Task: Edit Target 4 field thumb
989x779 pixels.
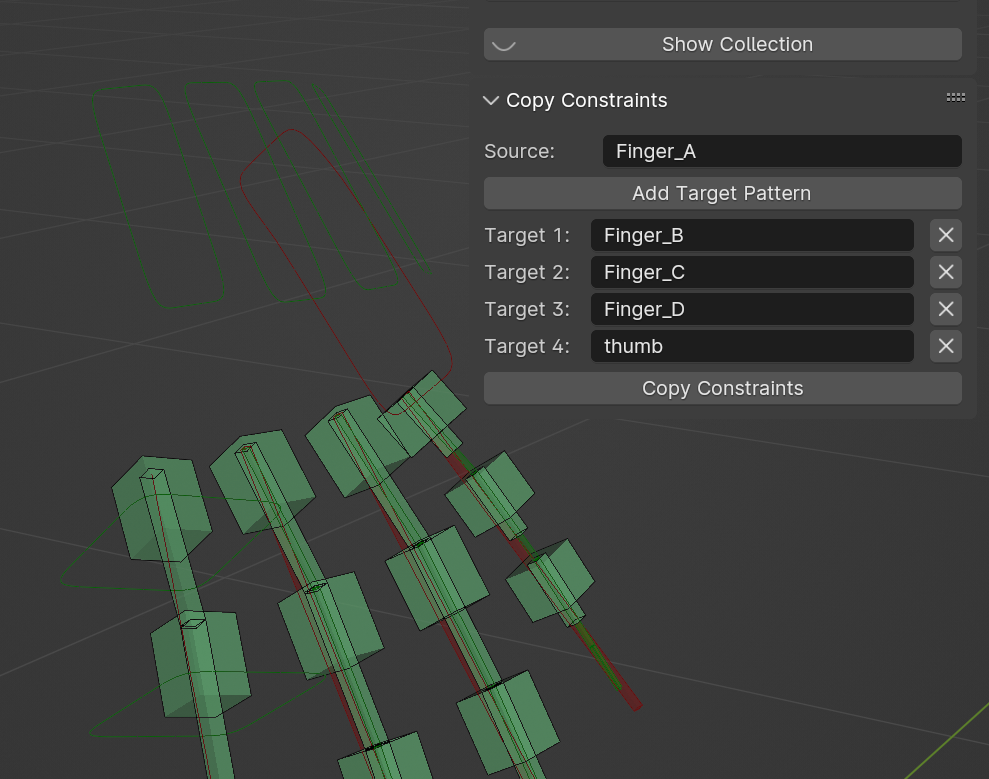Action: point(752,346)
